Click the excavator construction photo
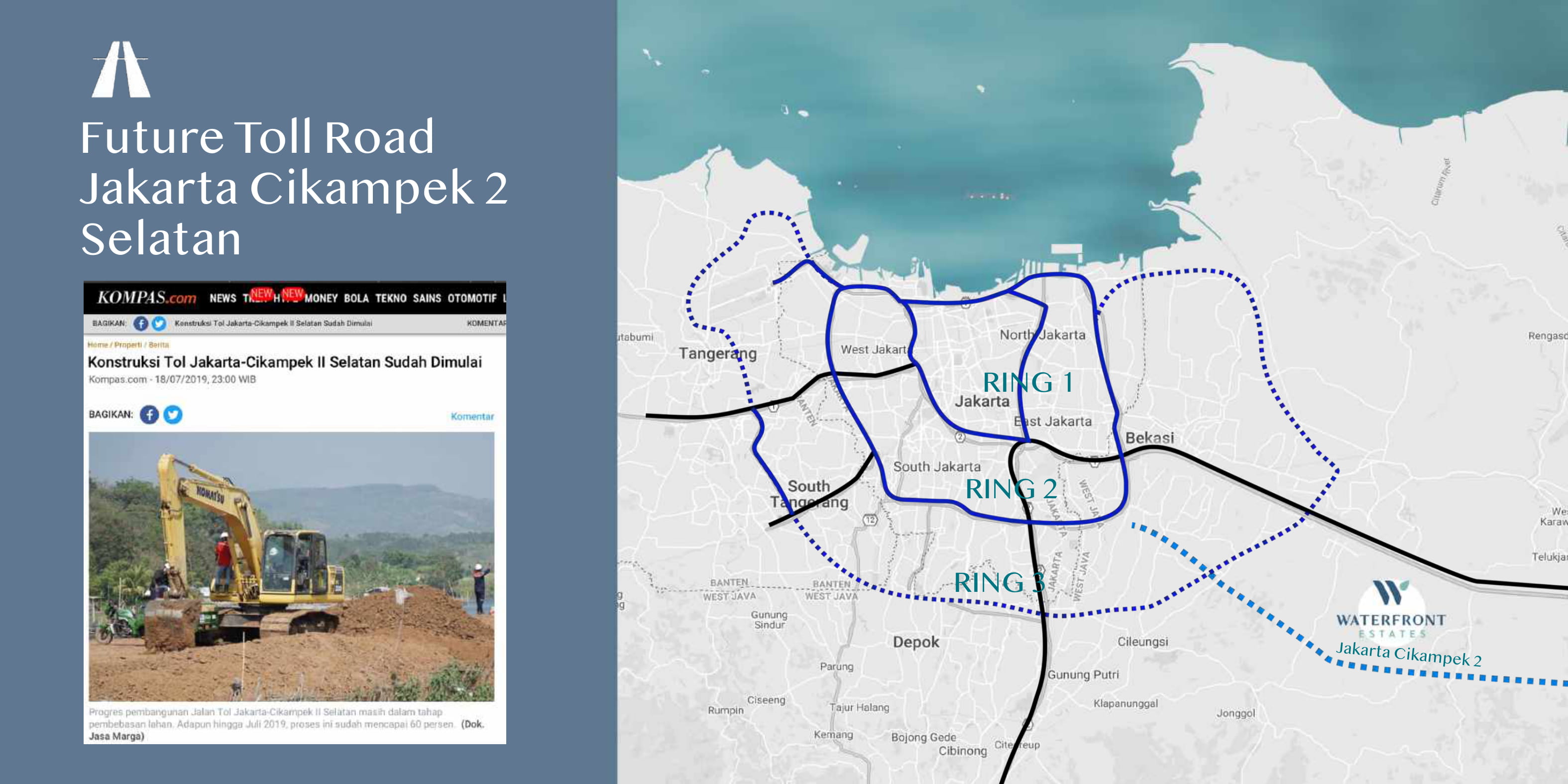Viewport: 1568px width, 784px height. tap(291, 566)
